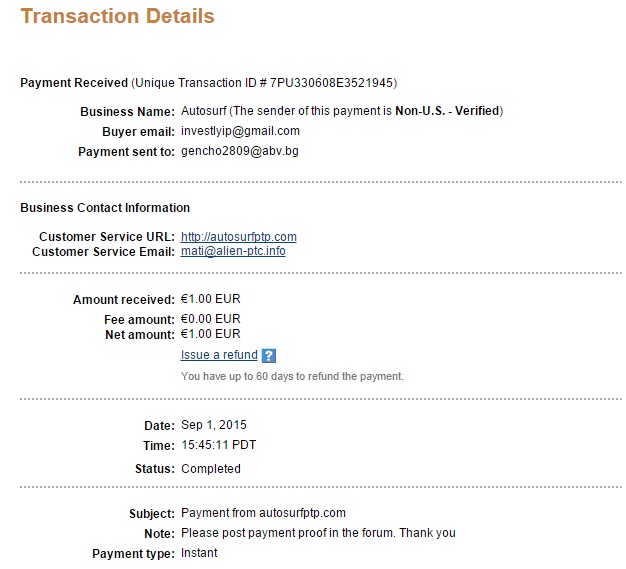Open the http://autosurfptp.com customer service URL
626x569 pixels.
click(x=239, y=237)
